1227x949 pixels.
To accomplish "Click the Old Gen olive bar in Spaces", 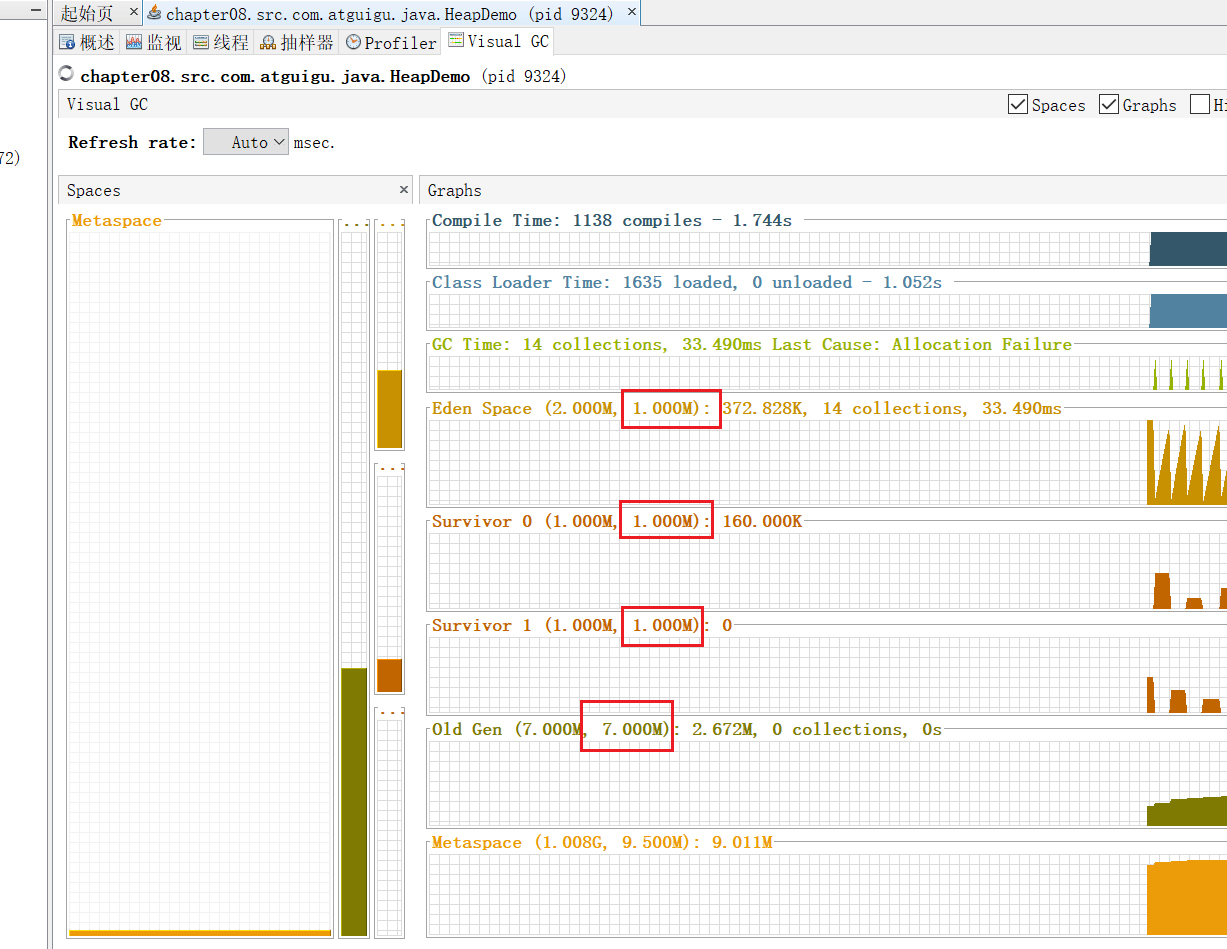I will click(354, 800).
